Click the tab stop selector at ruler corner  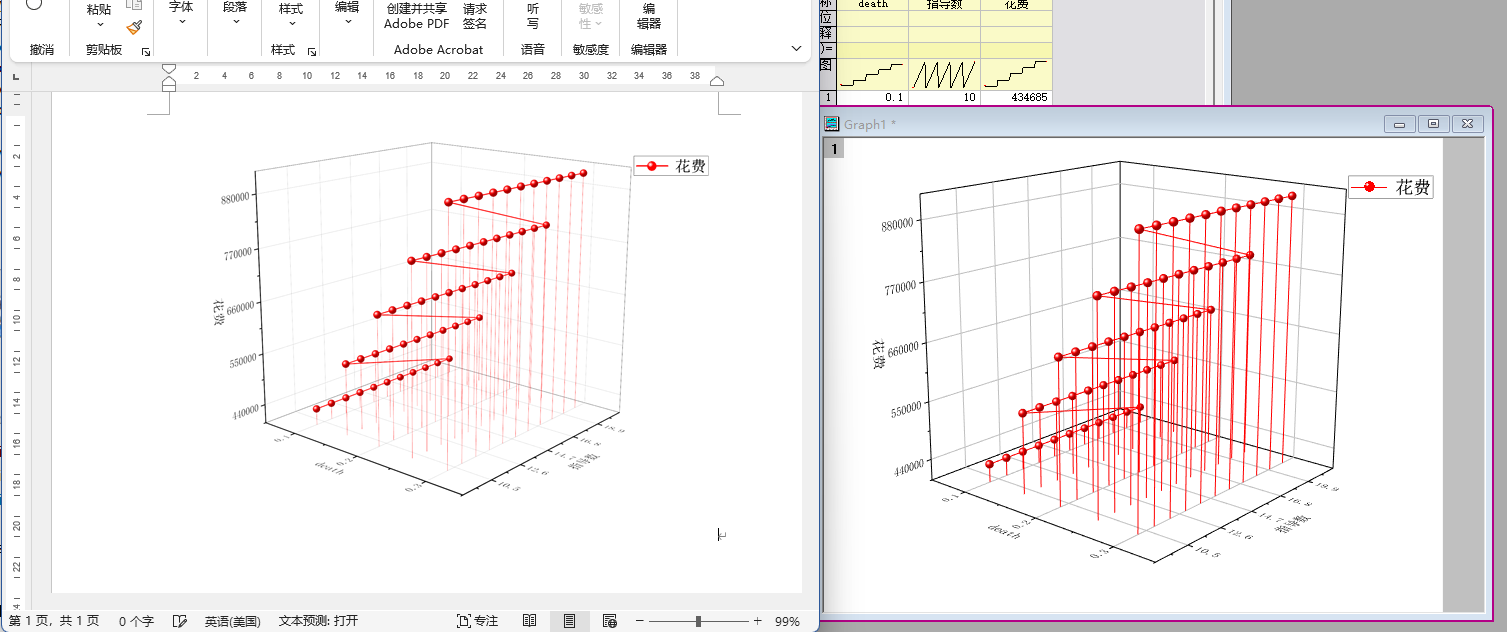pyautogui.click(x=15, y=76)
